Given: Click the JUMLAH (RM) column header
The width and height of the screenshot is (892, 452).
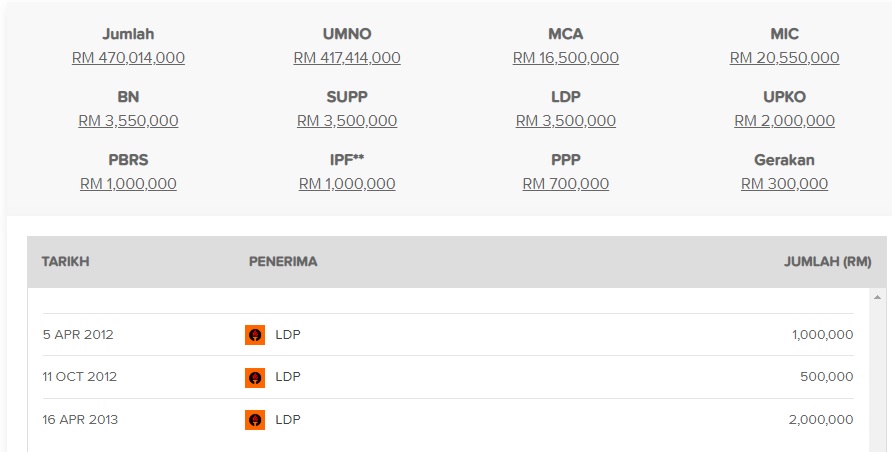Looking at the screenshot, I should tap(827, 262).
